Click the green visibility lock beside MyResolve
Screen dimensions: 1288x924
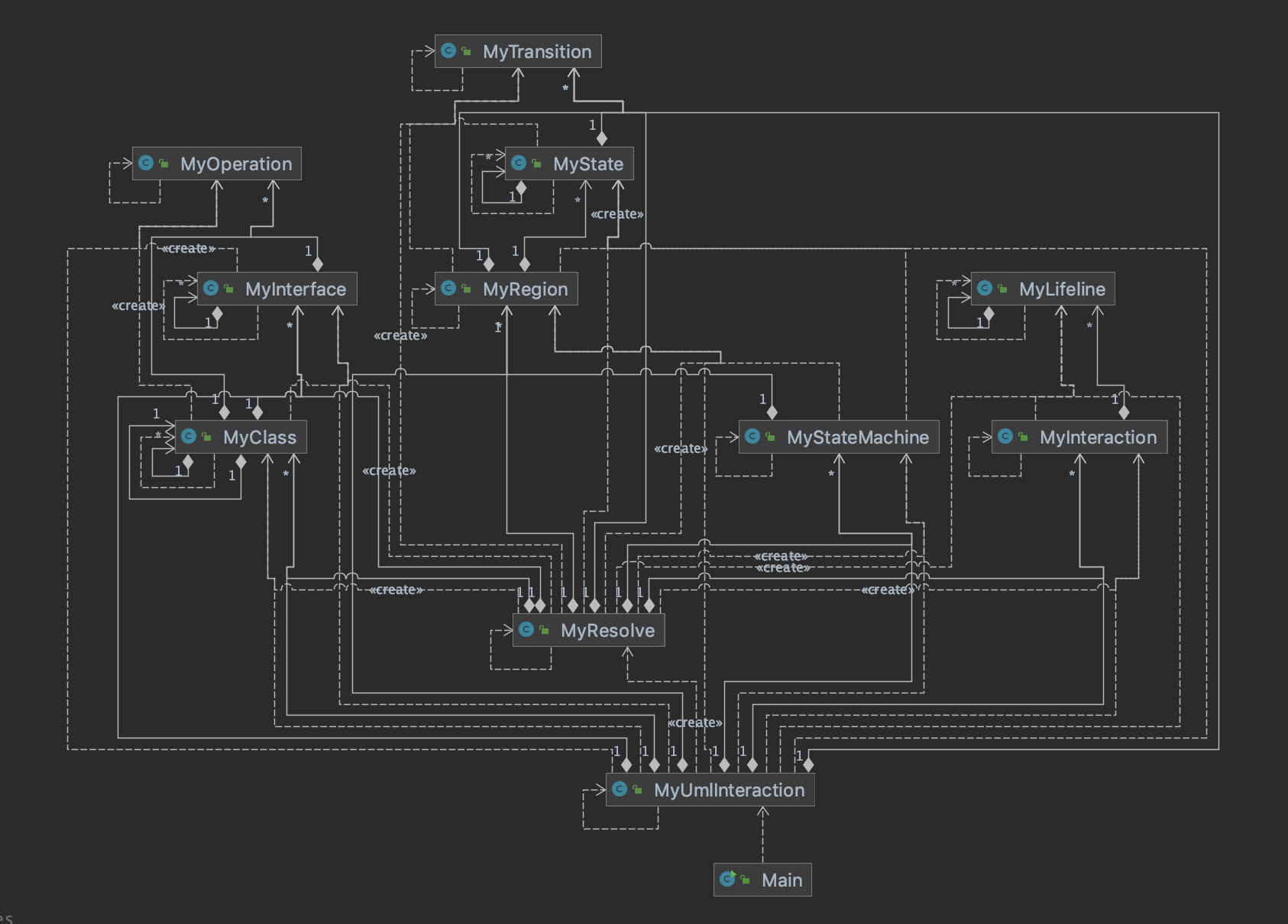(544, 631)
